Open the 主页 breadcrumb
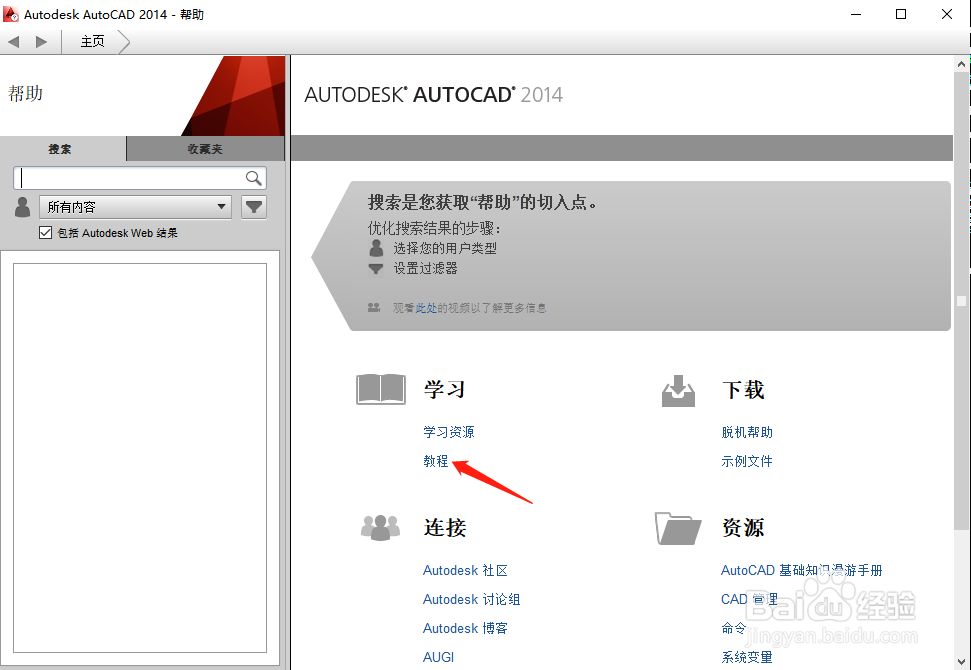Viewport: 971px width, 670px height. (93, 41)
